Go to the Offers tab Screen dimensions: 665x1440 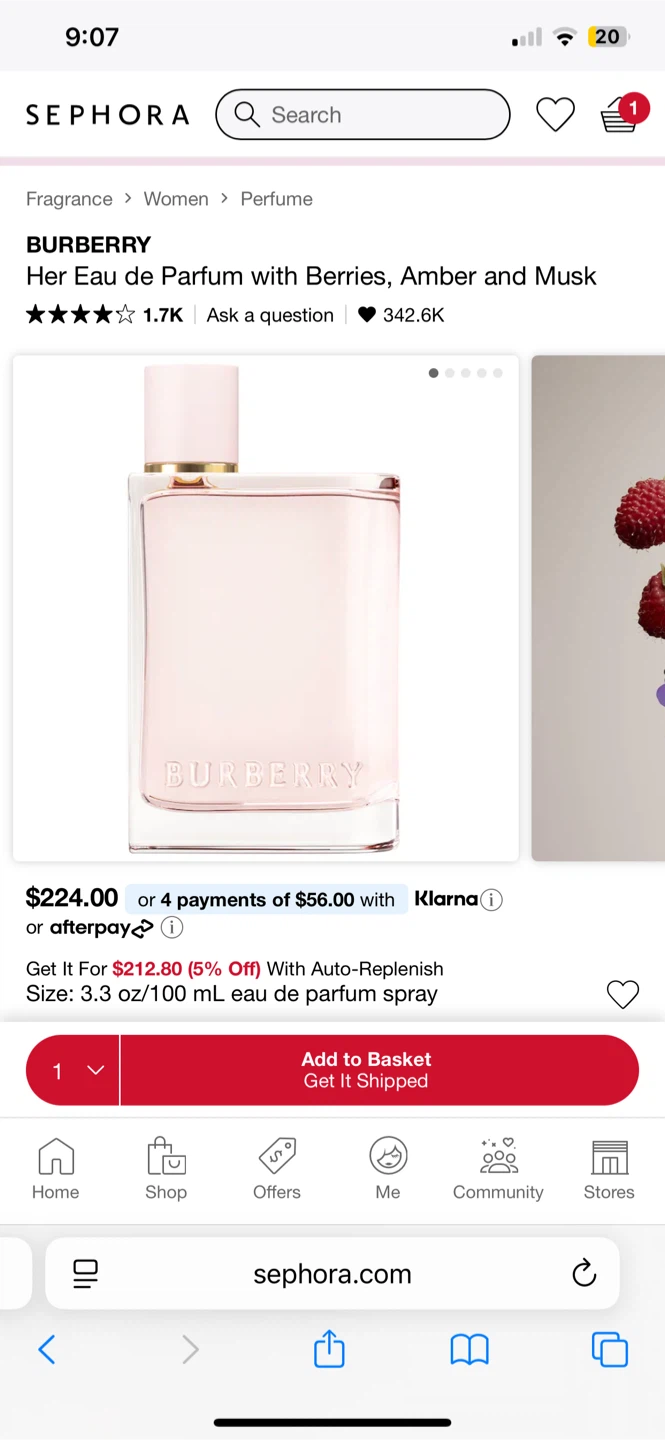click(x=277, y=1168)
